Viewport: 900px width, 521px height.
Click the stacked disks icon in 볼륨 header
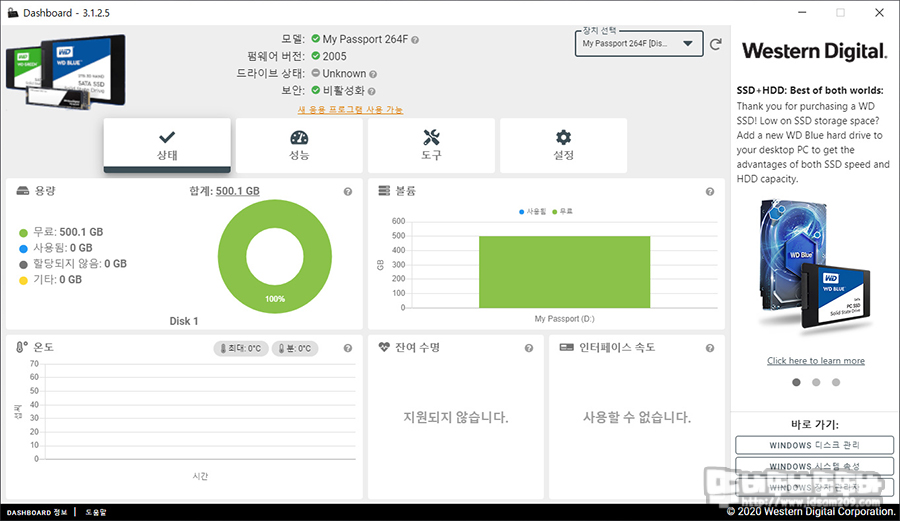click(x=384, y=190)
